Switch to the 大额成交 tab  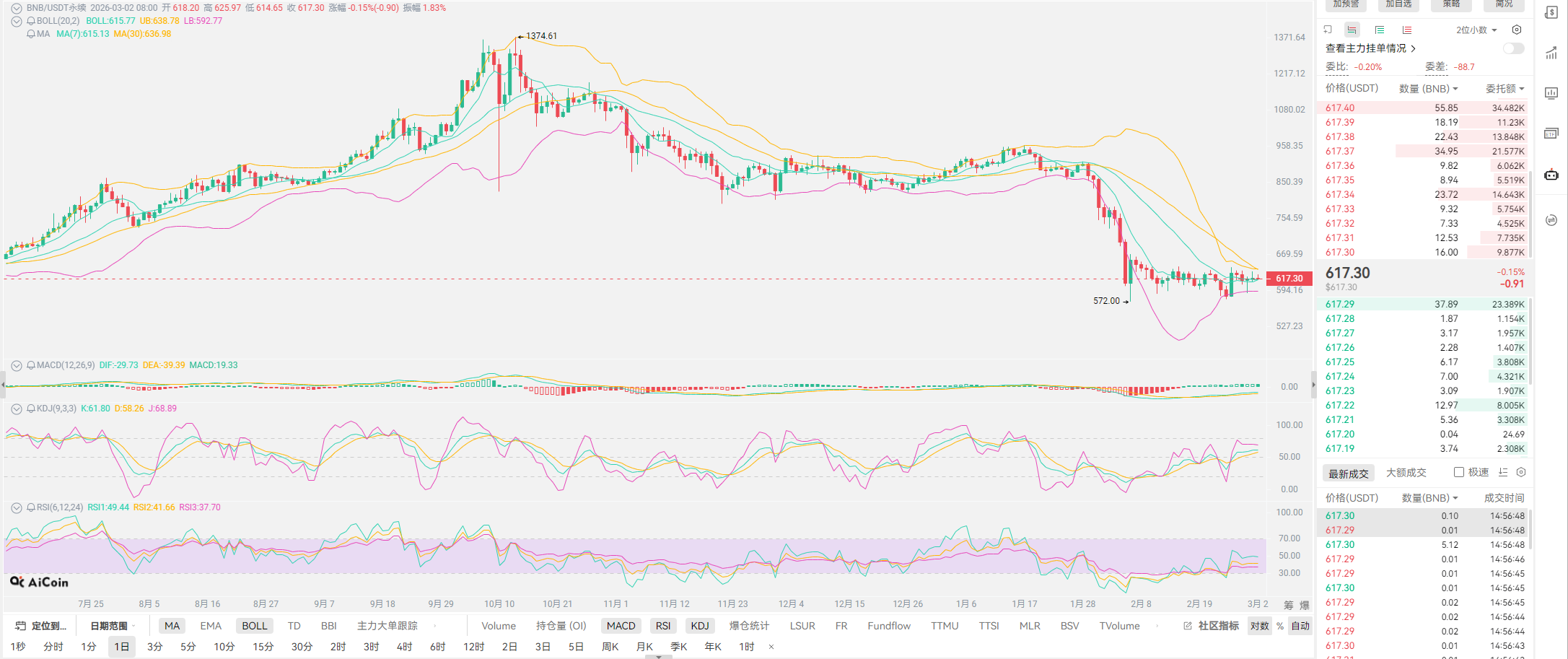1406,472
